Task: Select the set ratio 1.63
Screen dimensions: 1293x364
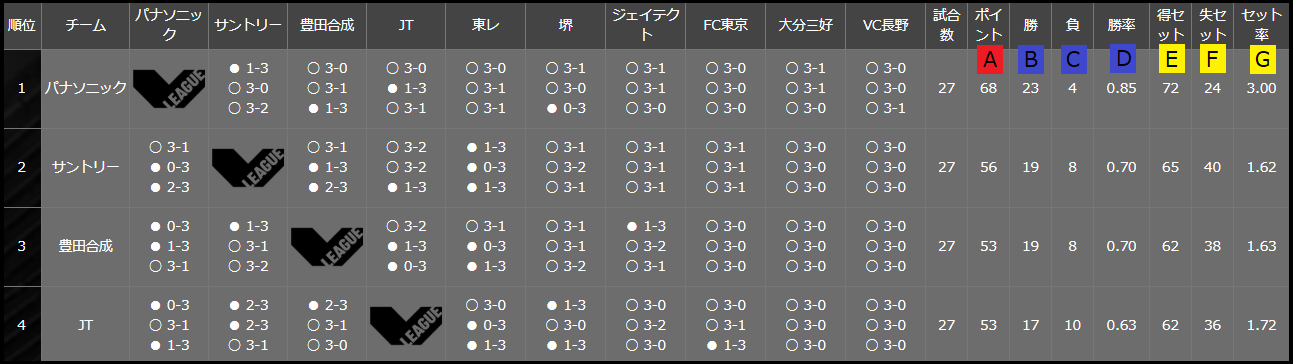Action: pyautogui.click(x=1262, y=246)
